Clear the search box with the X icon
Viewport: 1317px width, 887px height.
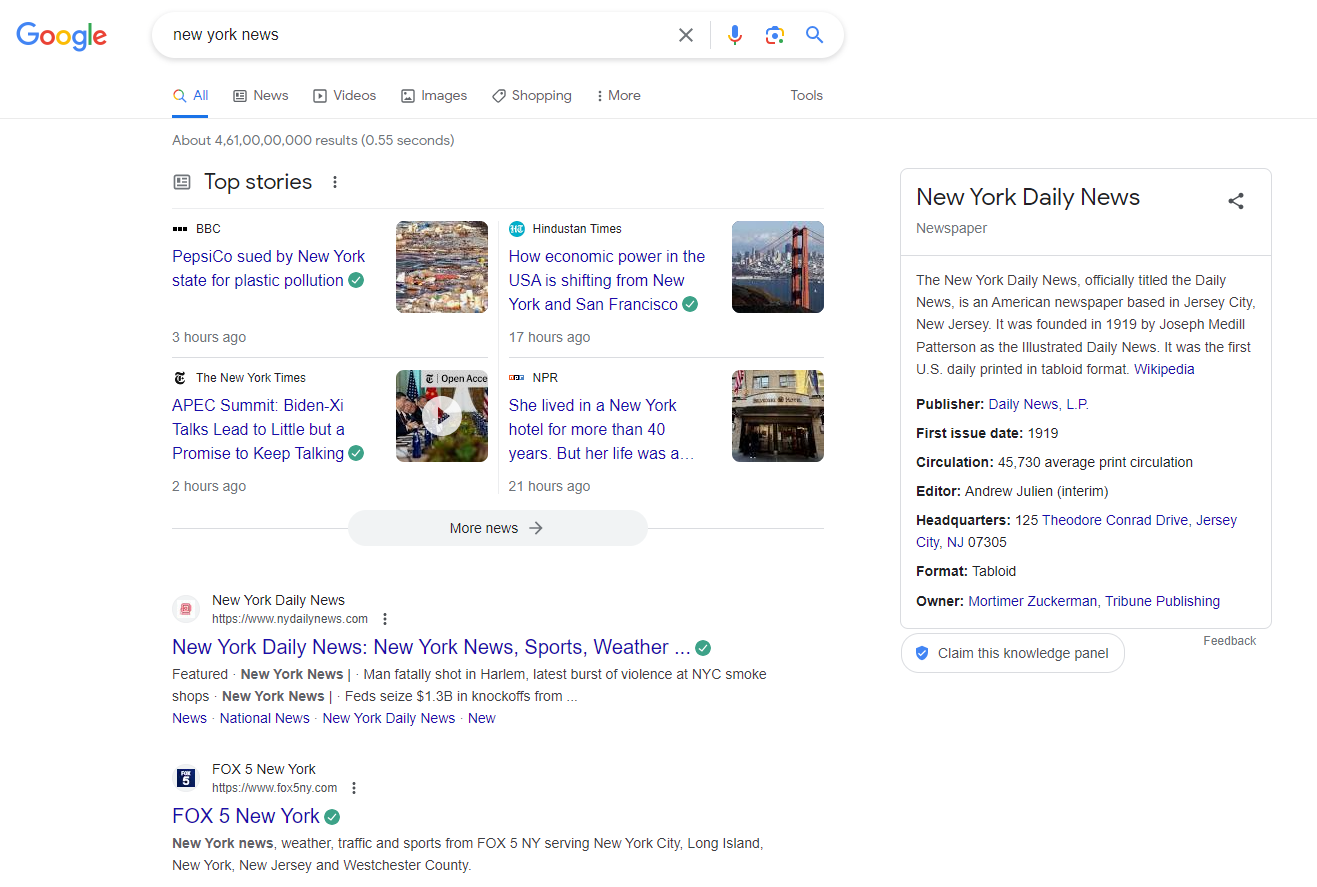(x=686, y=35)
